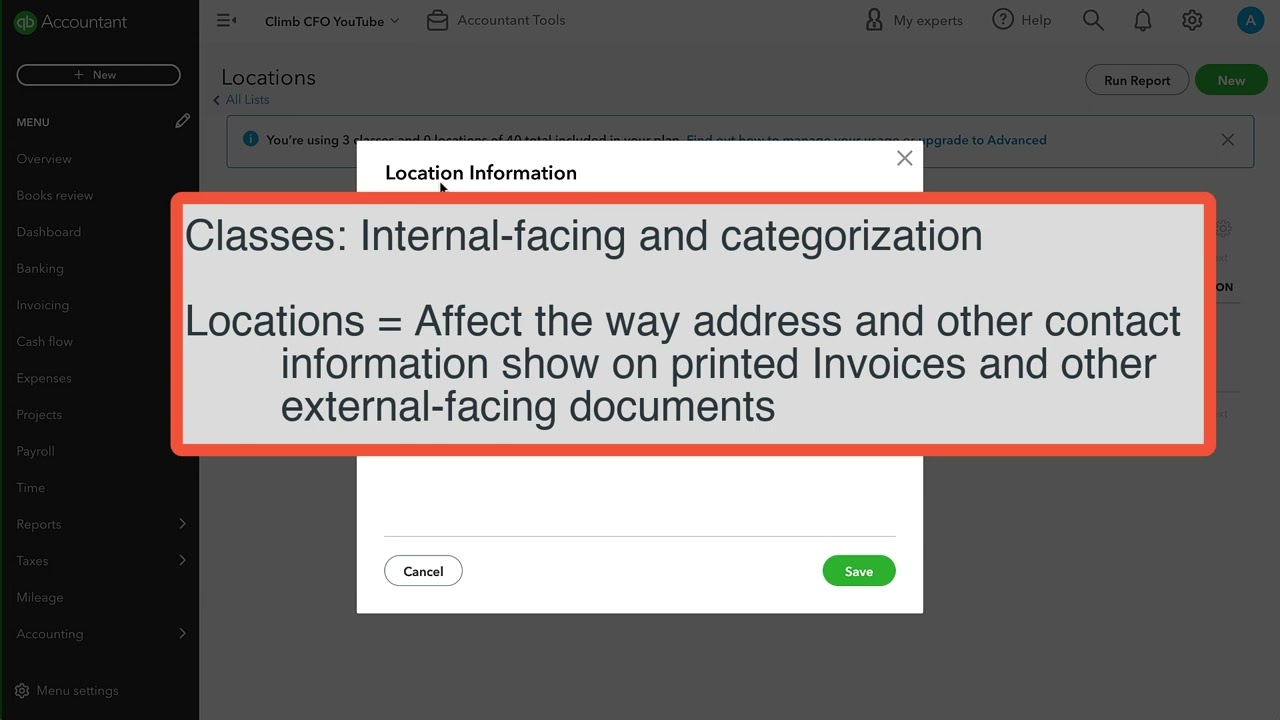Click the search magnifier icon
1280x720 pixels.
pos(1093,20)
